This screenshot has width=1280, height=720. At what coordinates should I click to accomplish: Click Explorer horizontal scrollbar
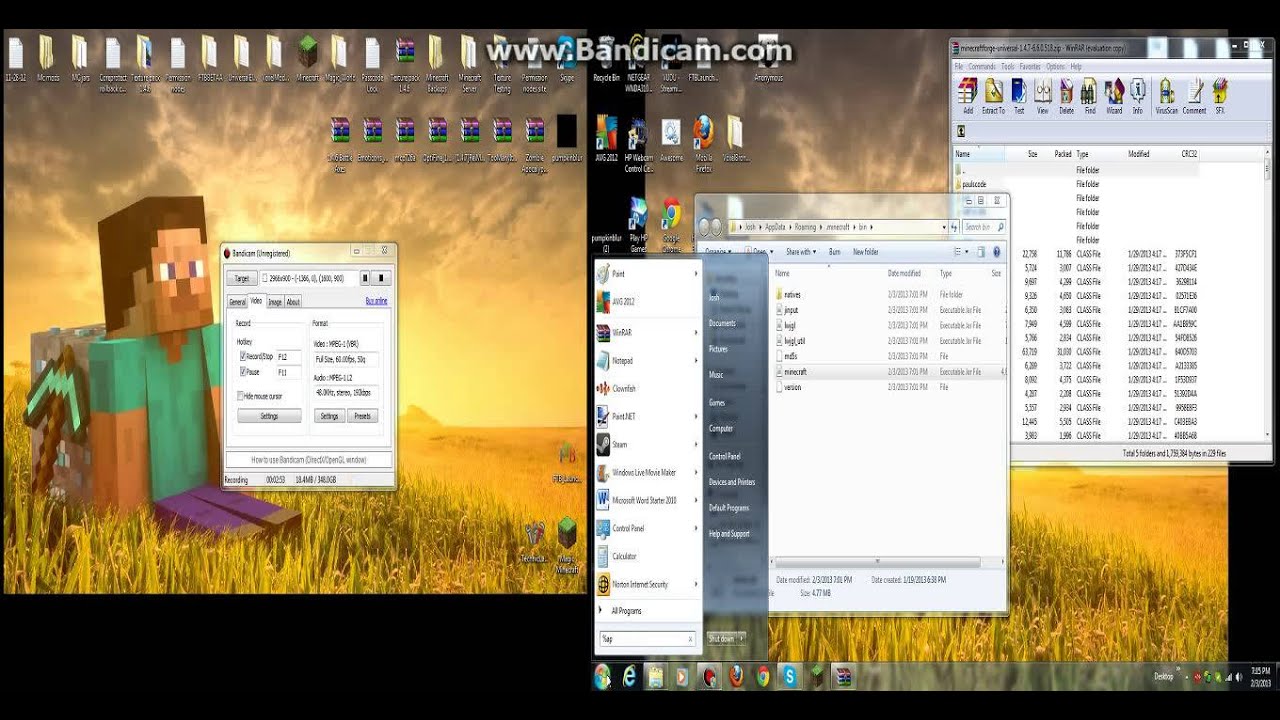coord(877,562)
